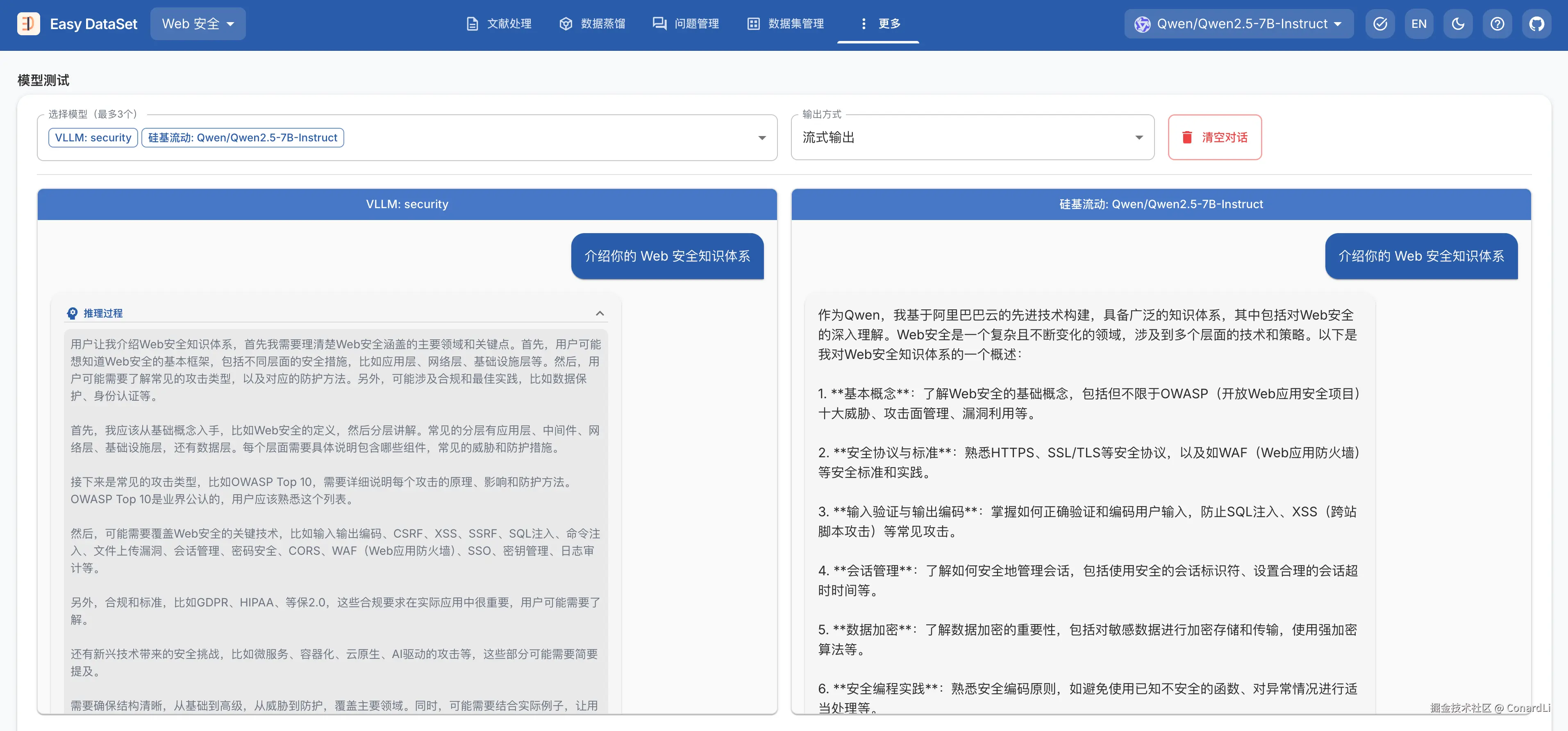
Task: Toggle dark mode moon icon
Action: pyautogui.click(x=1458, y=24)
